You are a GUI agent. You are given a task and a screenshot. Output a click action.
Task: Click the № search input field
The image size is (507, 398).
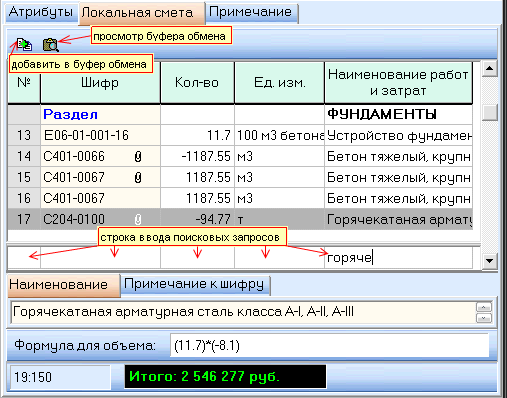24,258
